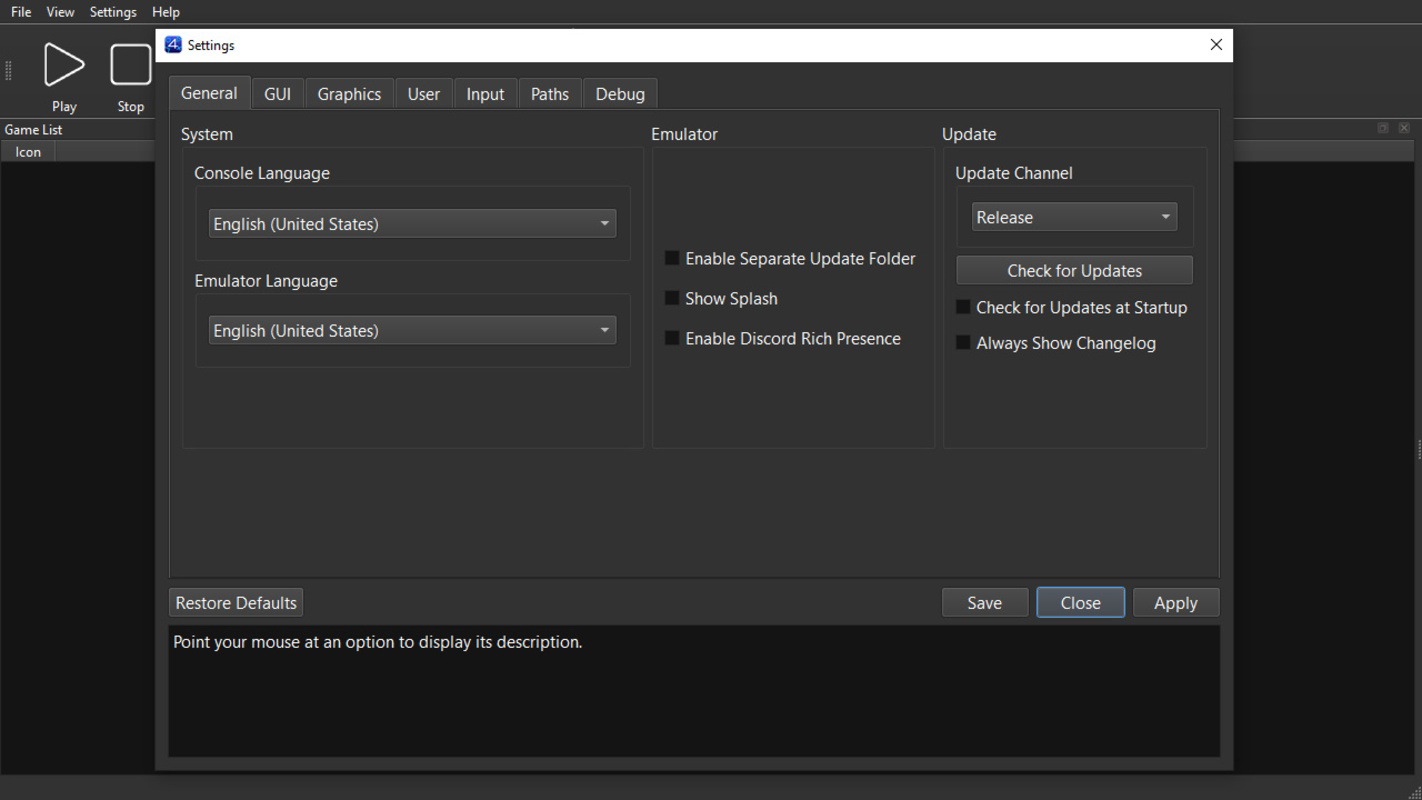Screen dimensions: 1422x800
Task: Expand the Update Channel dropdown
Action: [x=1074, y=217]
